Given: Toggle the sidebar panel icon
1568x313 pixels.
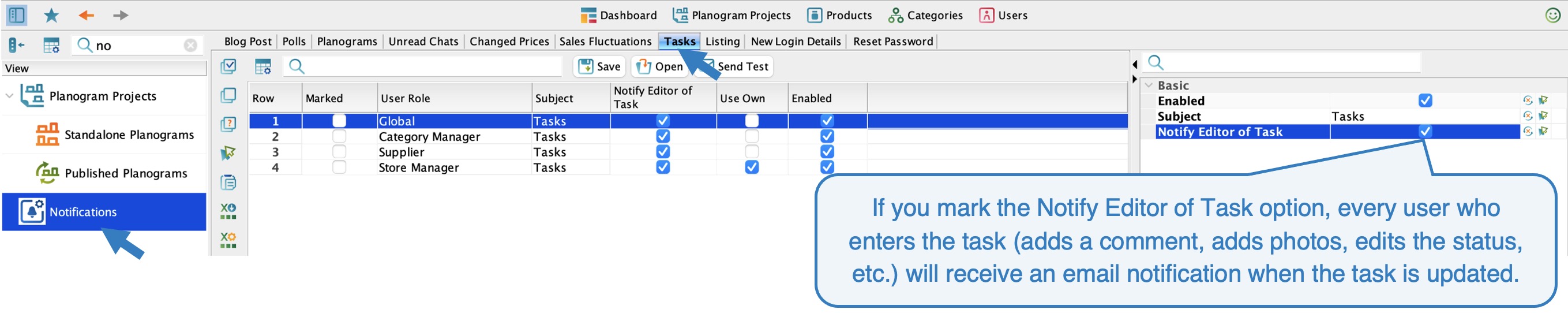Looking at the screenshot, I should (x=16, y=15).
